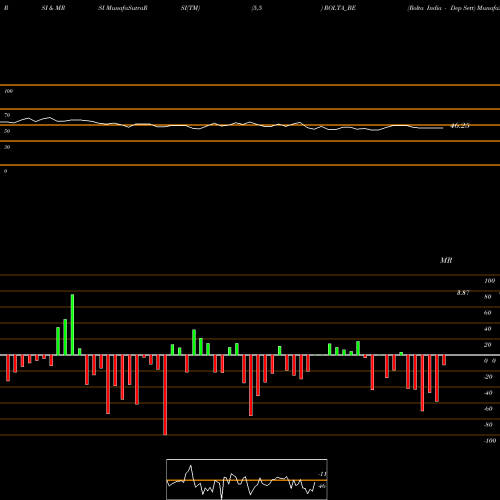Click the 'SI & MR' header text
Screen dimensions: 500x500
coord(53,8)
